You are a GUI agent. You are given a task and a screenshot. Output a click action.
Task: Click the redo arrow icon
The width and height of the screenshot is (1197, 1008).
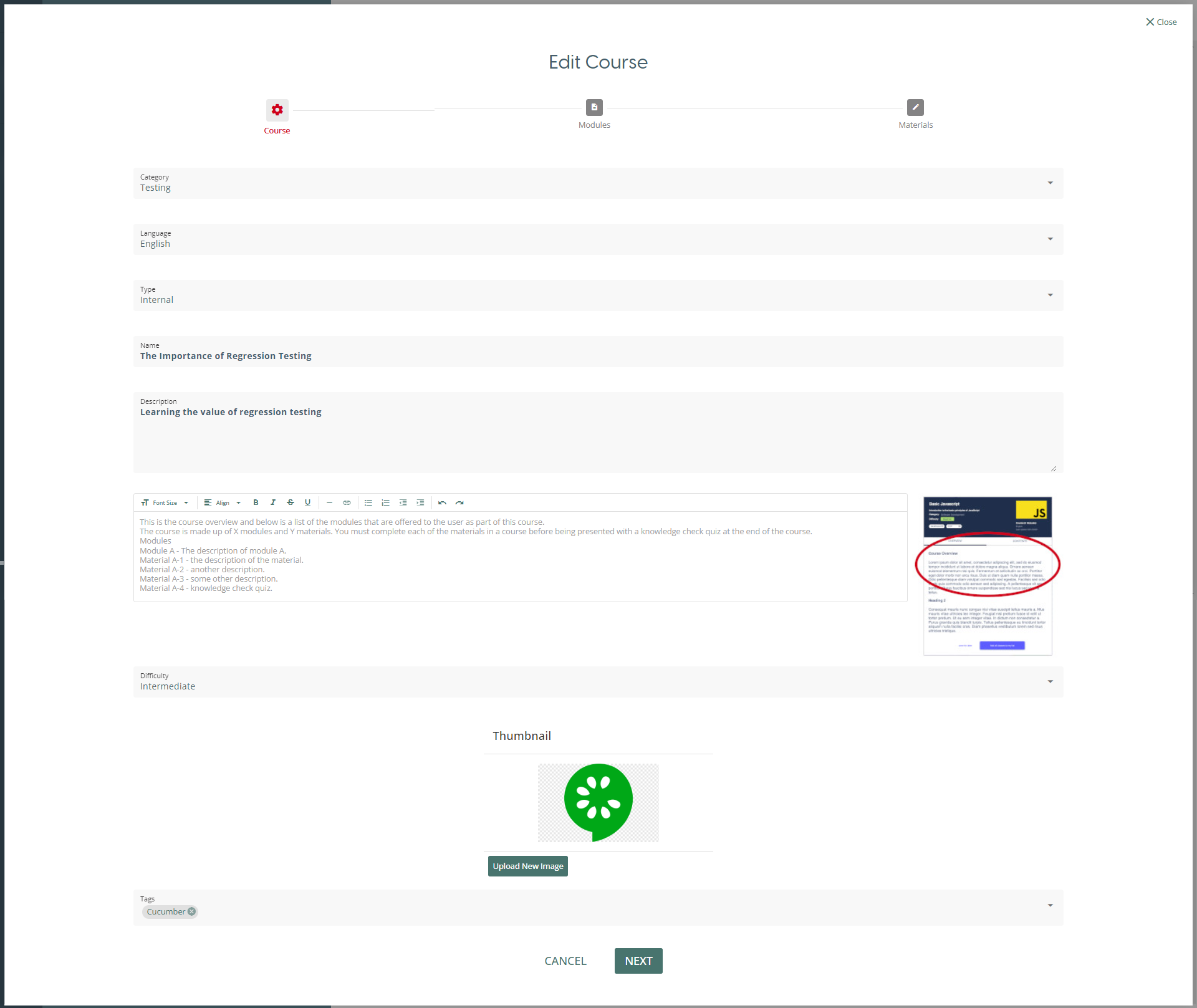[x=459, y=502]
